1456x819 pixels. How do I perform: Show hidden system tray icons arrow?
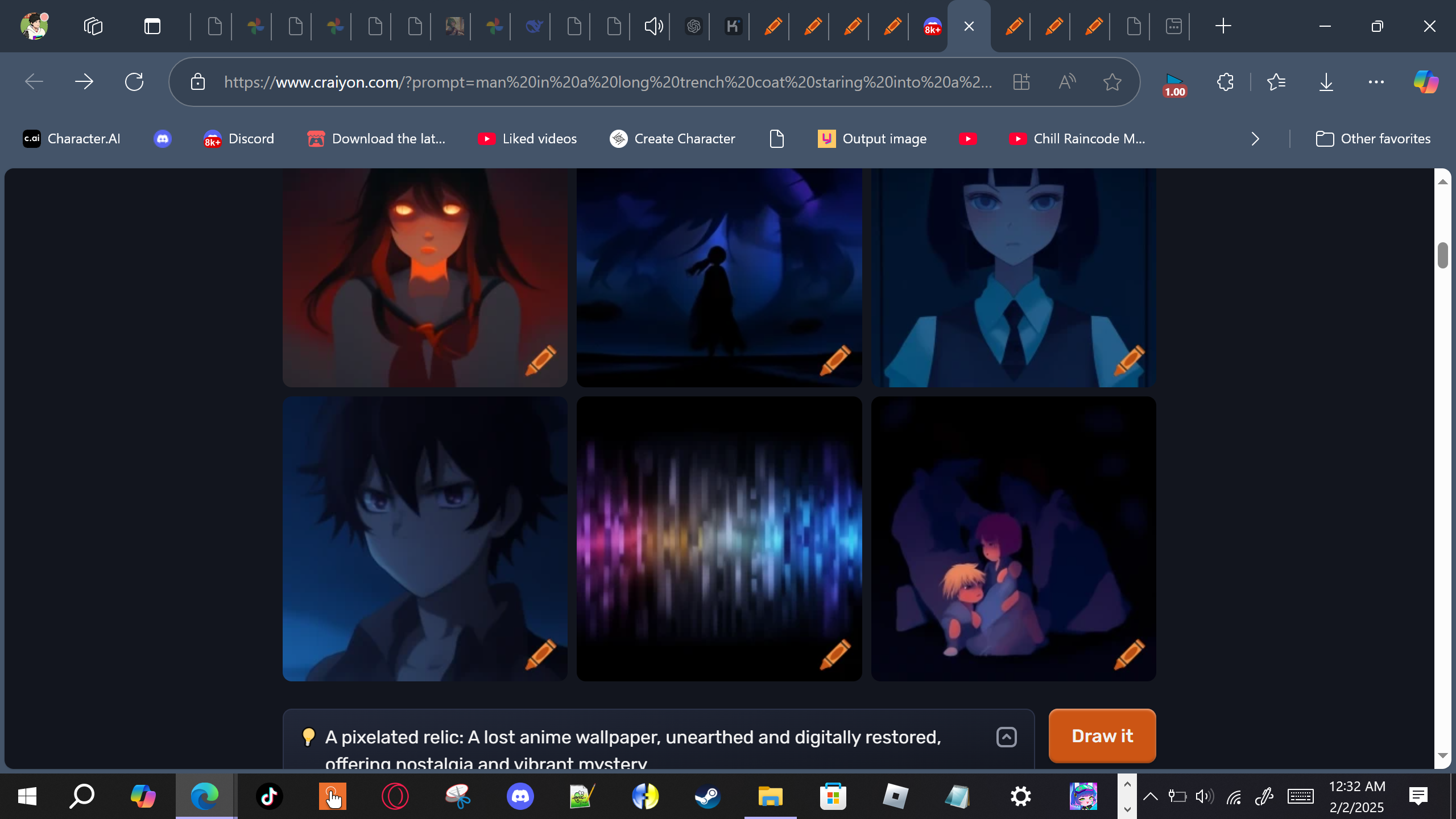click(1150, 796)
